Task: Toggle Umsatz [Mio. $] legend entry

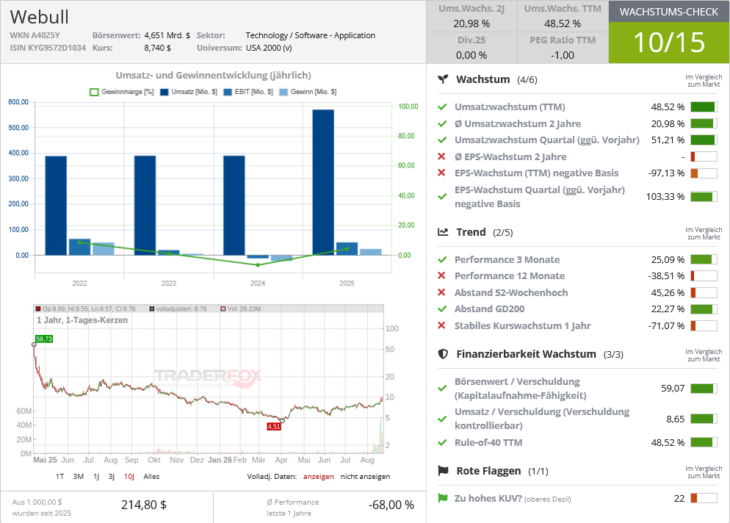Action: pyautogui.click(x=189, y=92)
